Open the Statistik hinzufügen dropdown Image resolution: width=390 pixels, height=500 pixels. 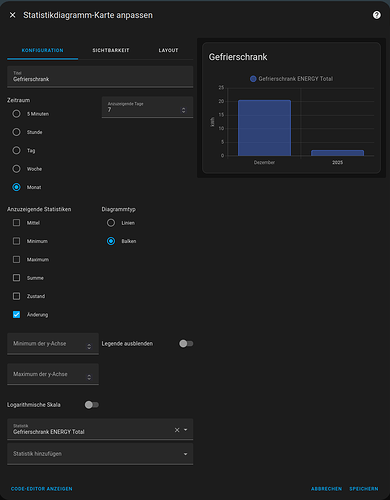100,454
